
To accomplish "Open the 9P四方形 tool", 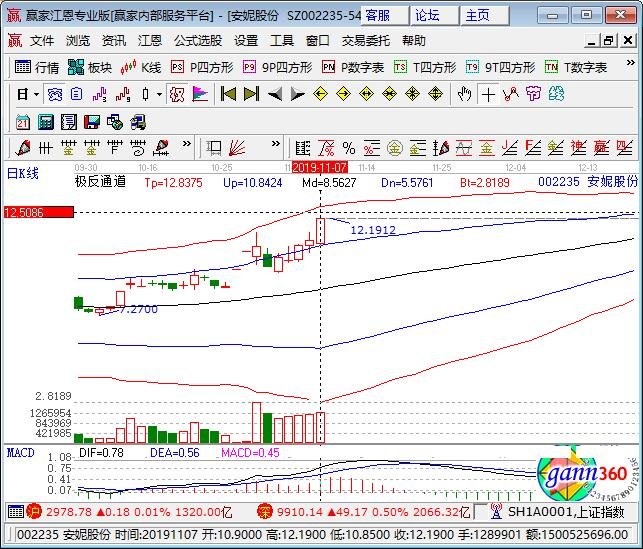I will [277, 67].
